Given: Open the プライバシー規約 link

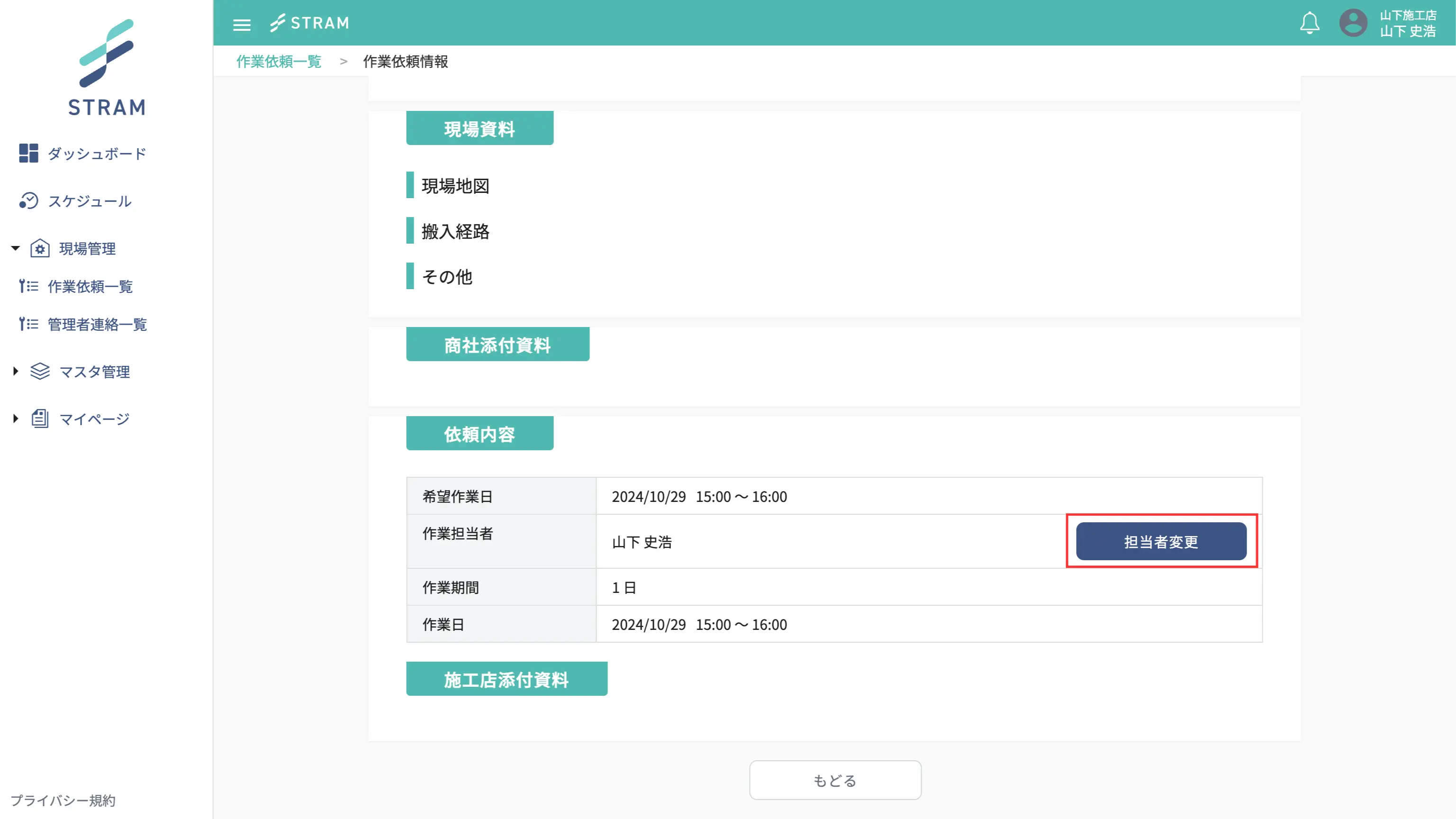Looking at the screenshot, I should (63, 800).
